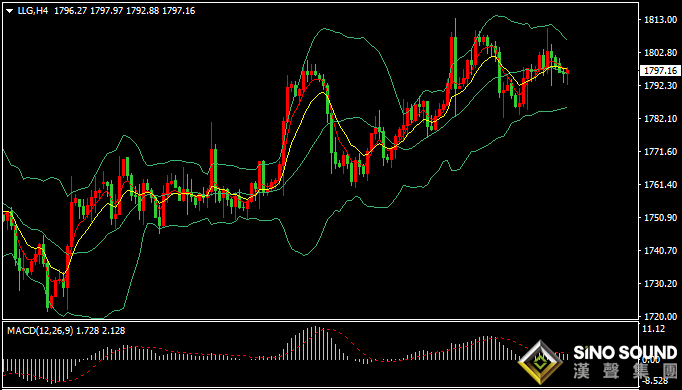The height and width of the screenshot is (390, 682).
Task: Click the -8.528 MACD scale label
Action: (655, 381)
